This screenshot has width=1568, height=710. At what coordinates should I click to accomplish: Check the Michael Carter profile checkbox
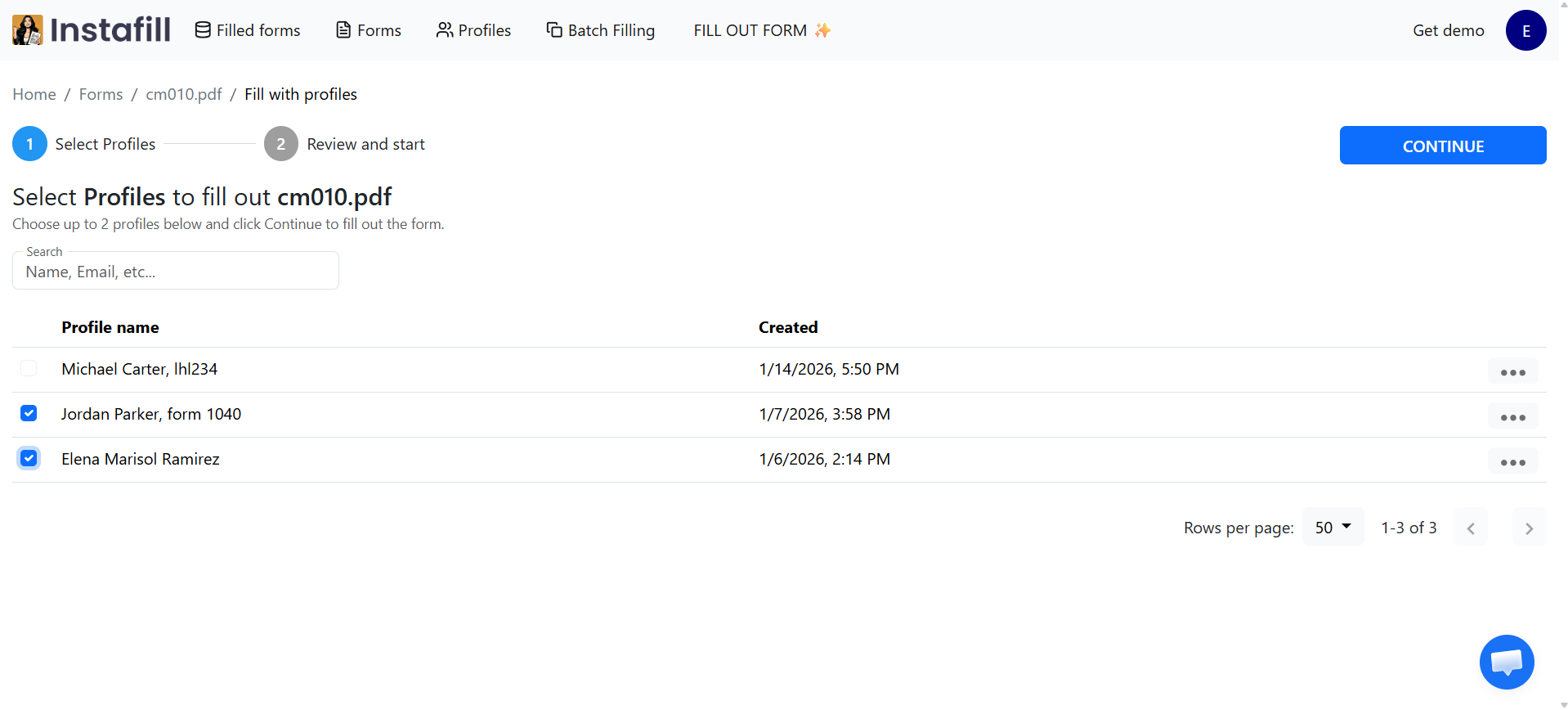pyautogui.click(x=29, y=368)
